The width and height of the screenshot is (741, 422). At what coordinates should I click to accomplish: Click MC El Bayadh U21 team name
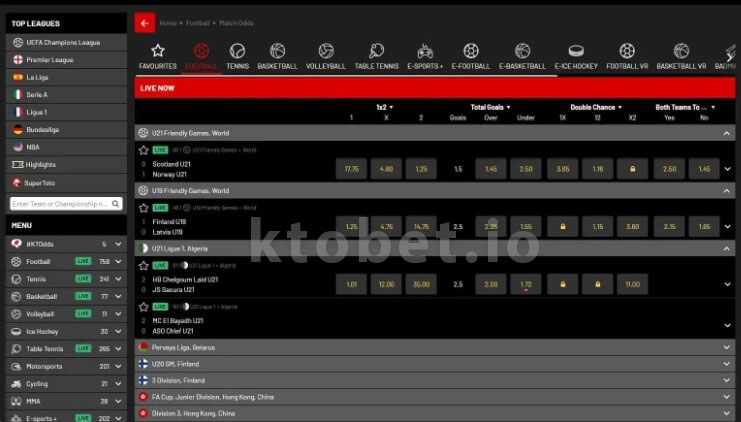tap(178, 320)
